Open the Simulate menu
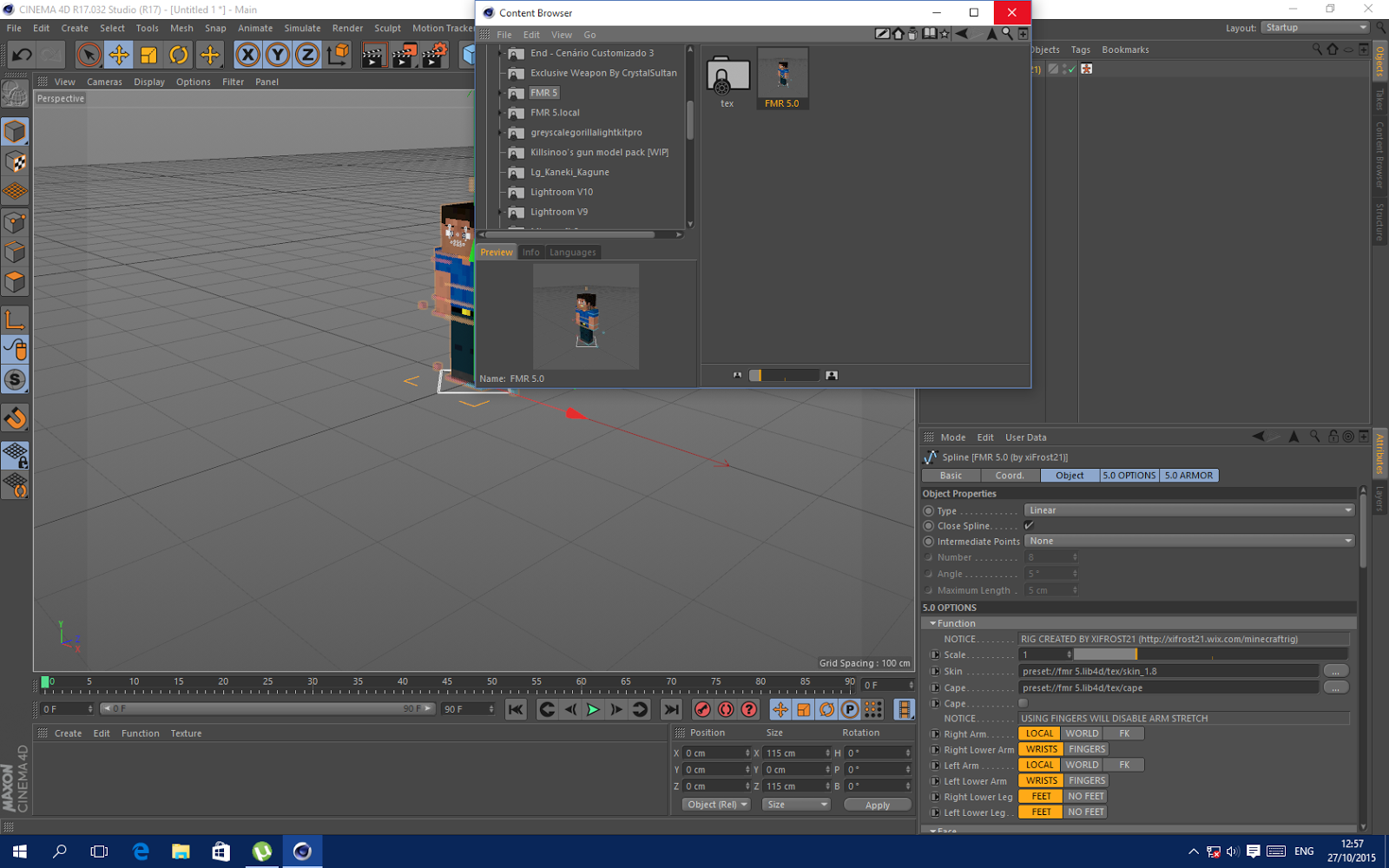This screenshot has width=1389, height=868. (x=302, y=28)
